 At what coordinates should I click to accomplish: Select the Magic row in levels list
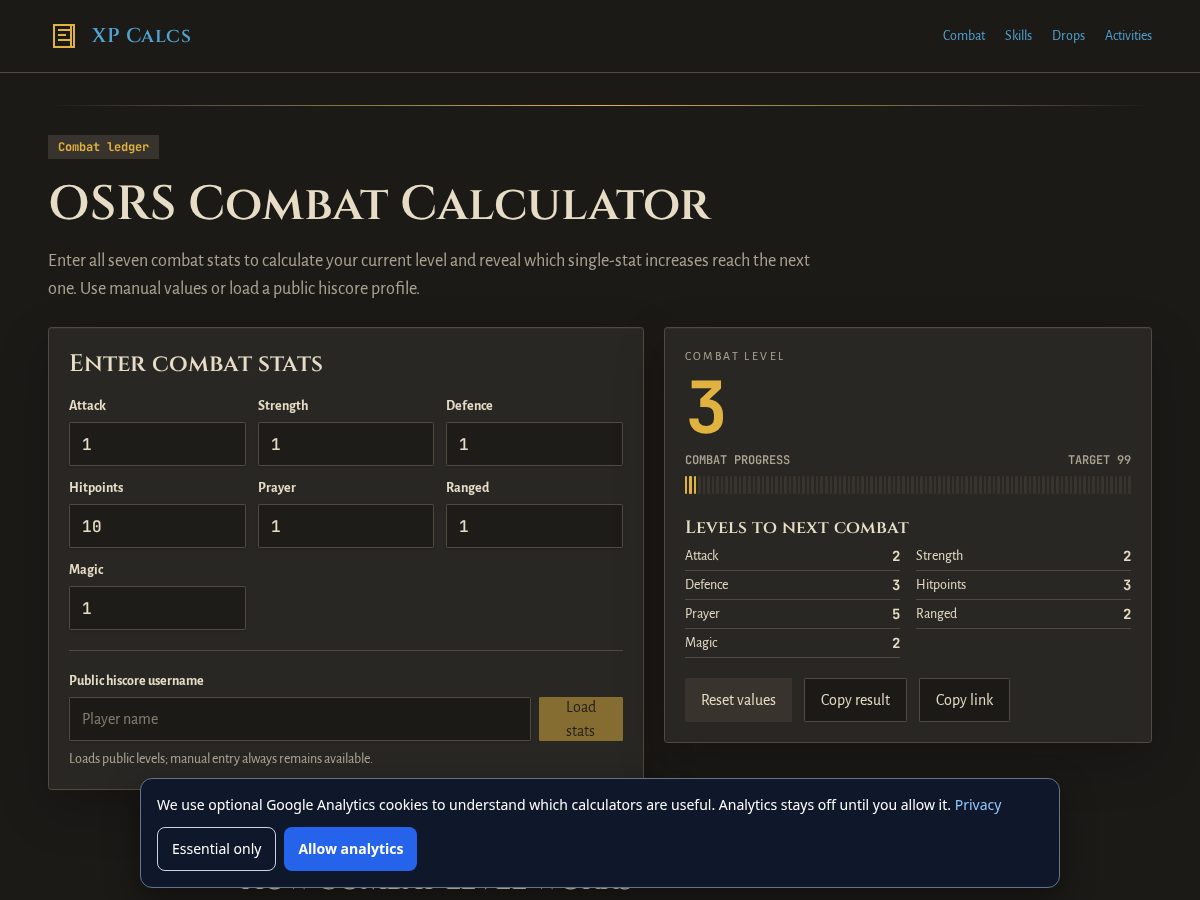pyautogui.click(x=792, y=643)
